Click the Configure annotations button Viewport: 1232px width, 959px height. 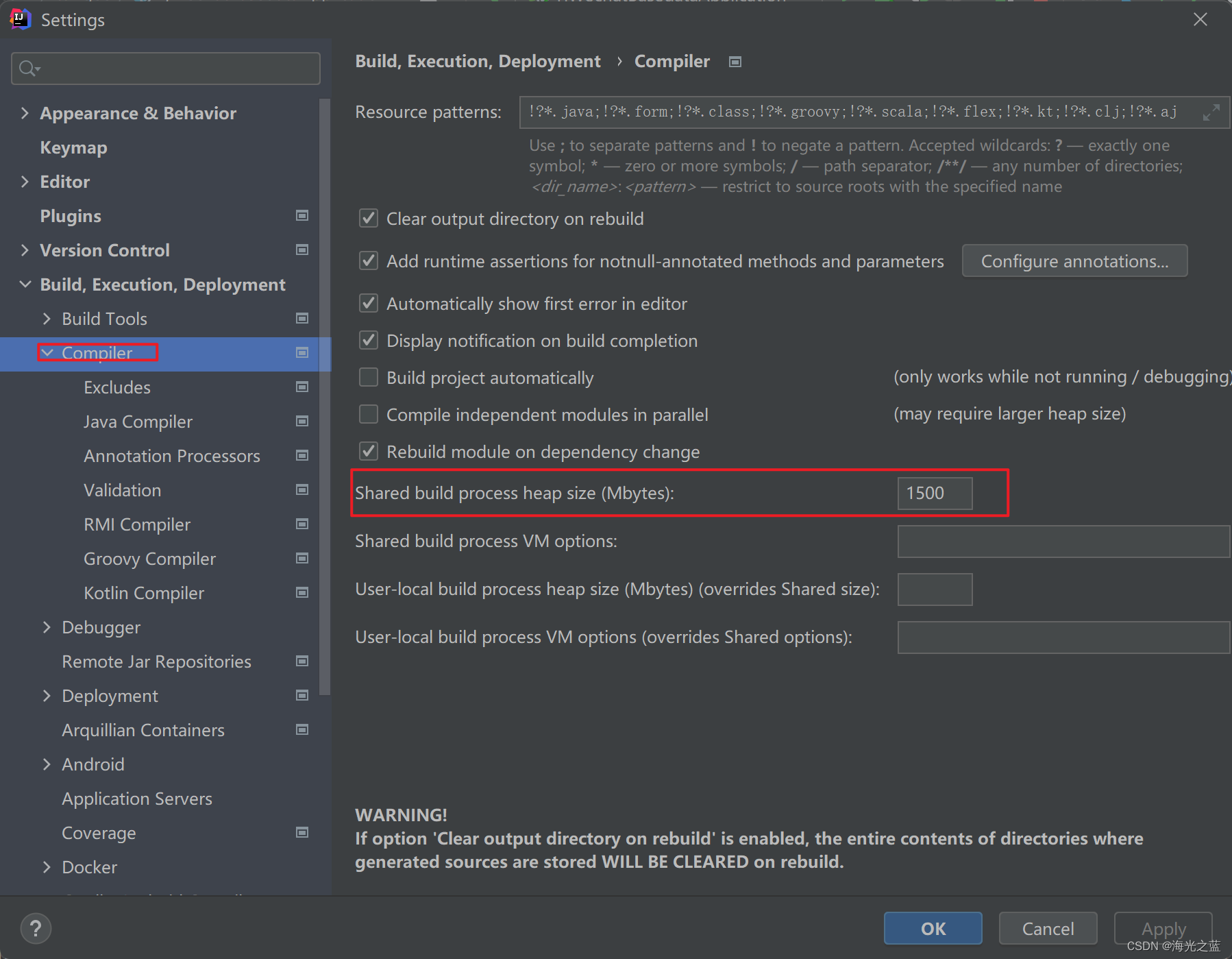[x=1074, y=261]
